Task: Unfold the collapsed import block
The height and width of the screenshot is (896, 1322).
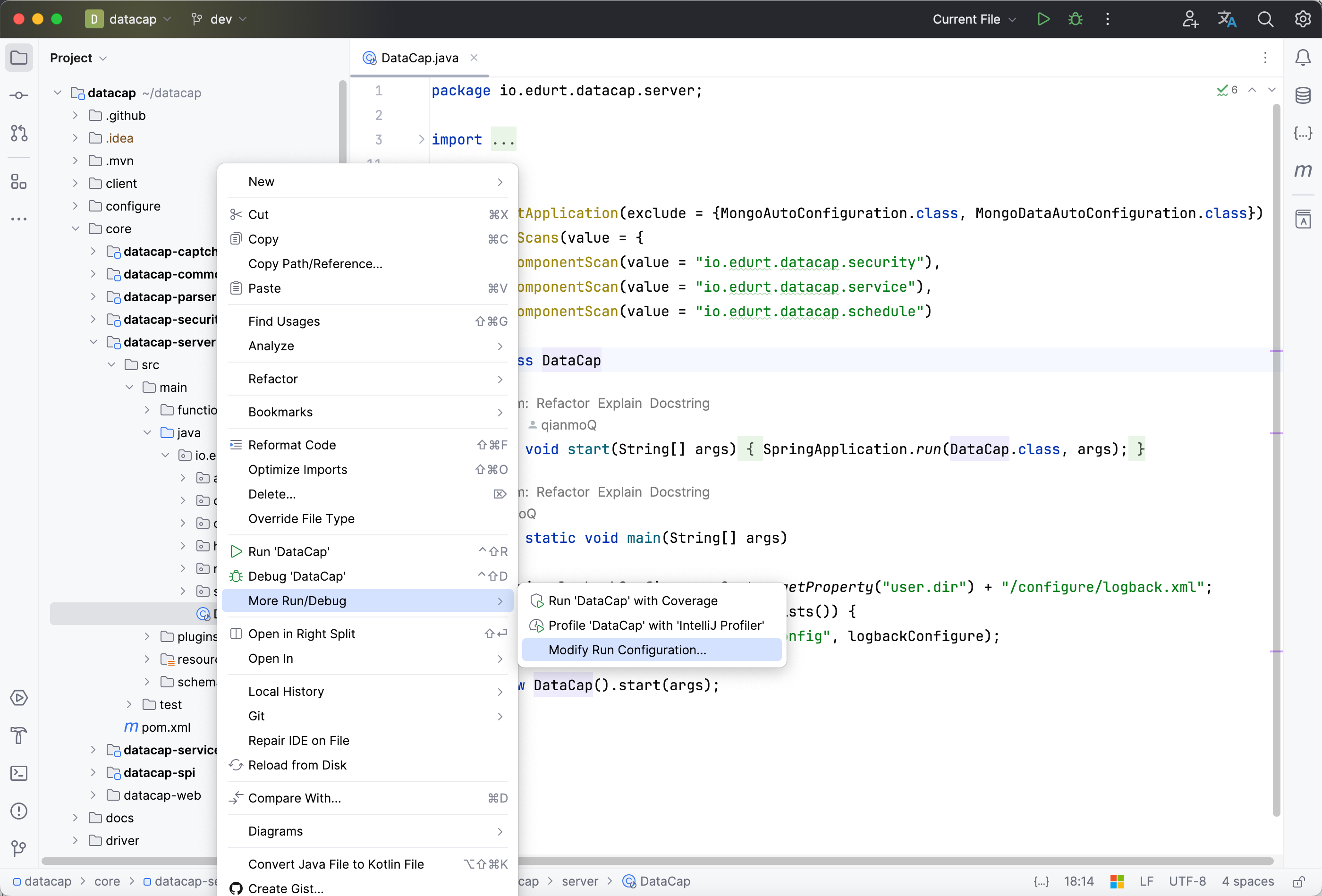Action: tap(421, 139)
